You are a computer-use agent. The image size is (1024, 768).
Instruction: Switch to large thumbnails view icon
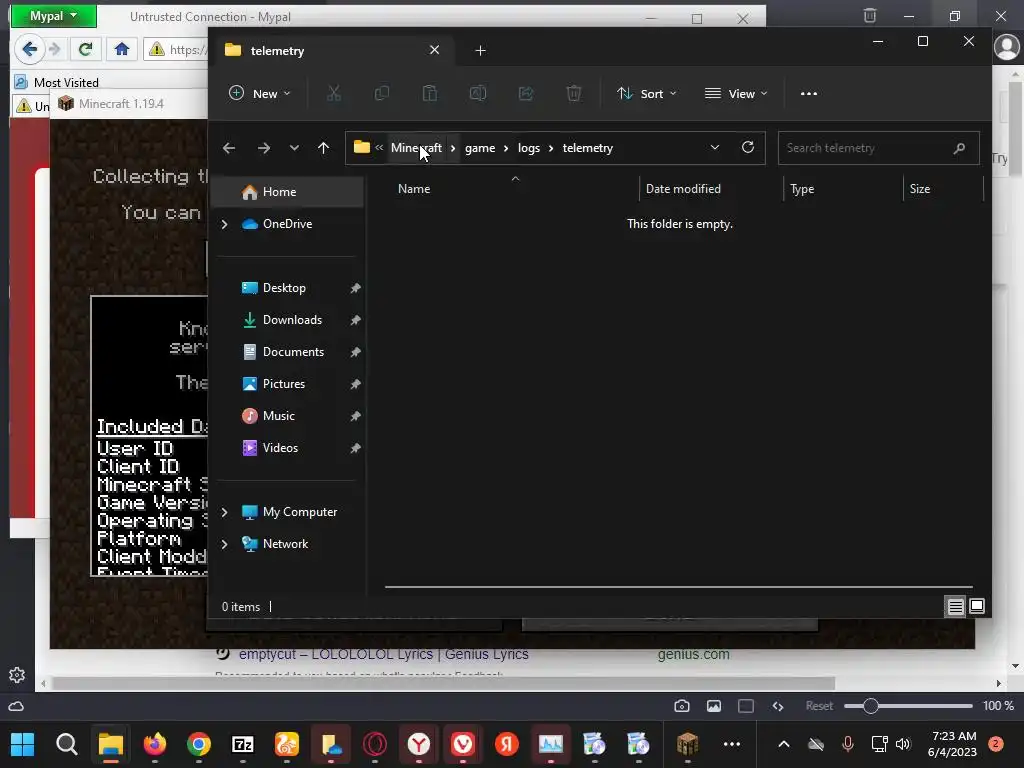point(977,607)
